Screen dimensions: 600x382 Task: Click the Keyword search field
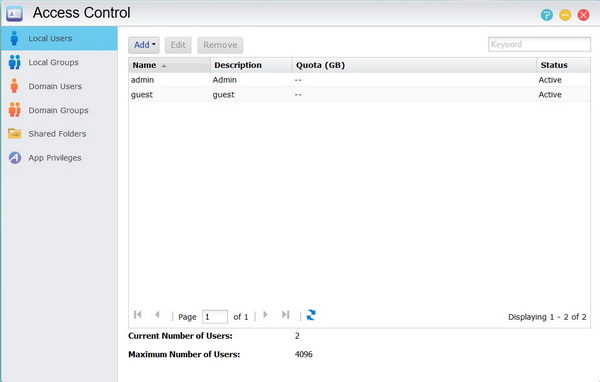(x=539, y=44)
